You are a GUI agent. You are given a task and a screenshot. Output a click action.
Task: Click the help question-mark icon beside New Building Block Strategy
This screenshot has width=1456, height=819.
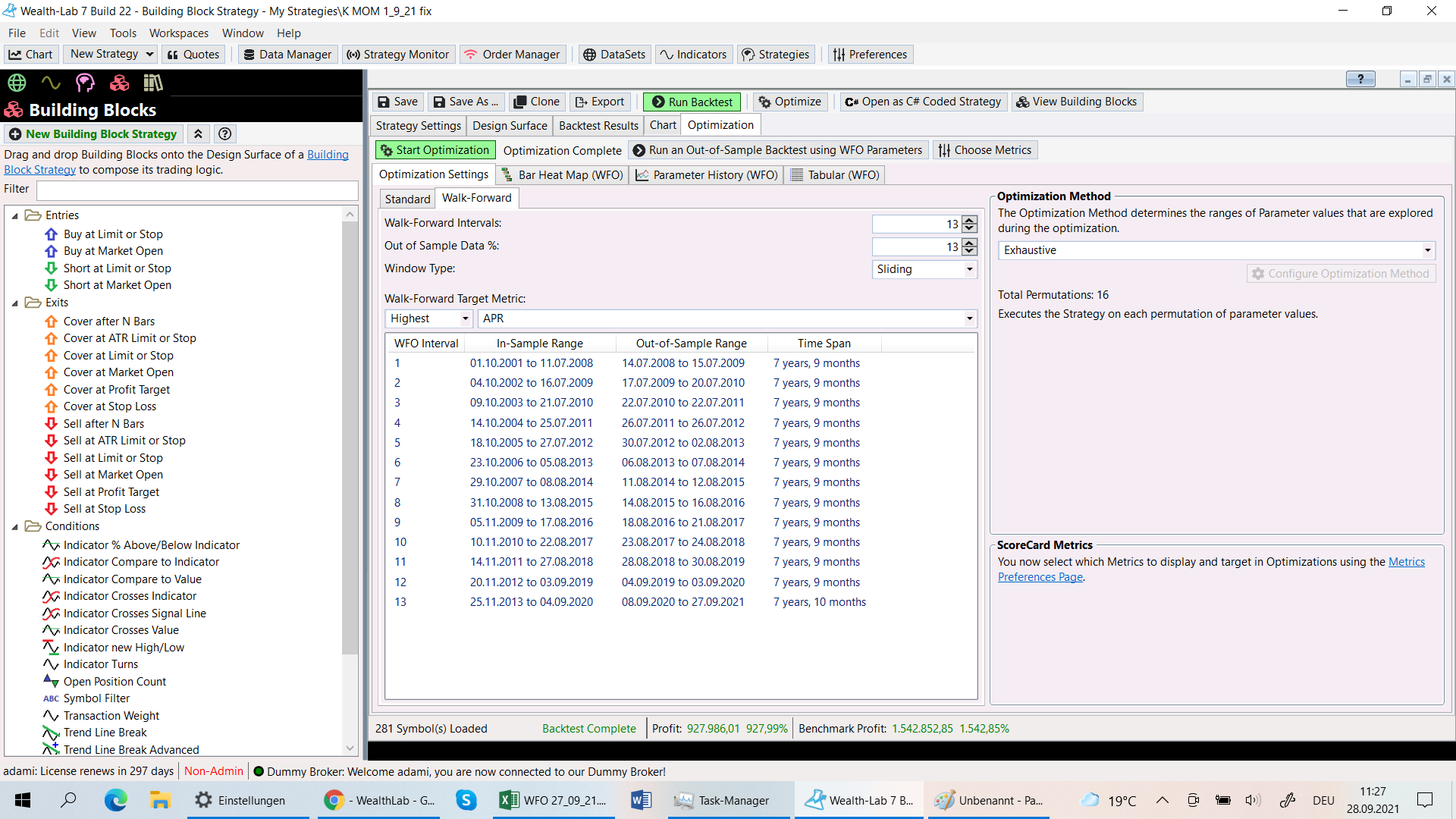[224, 134]
